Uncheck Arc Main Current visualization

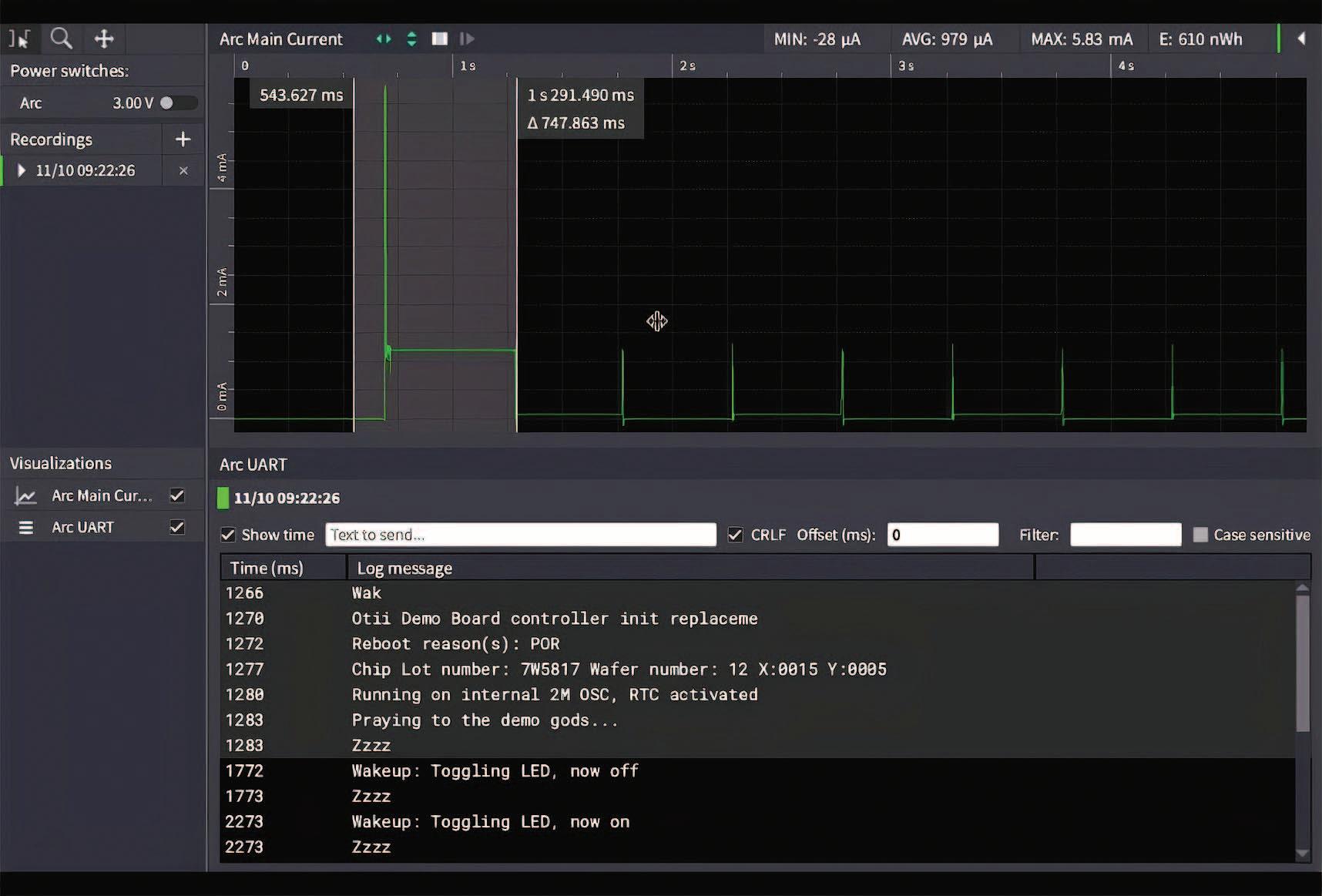(x=177, y=495)
